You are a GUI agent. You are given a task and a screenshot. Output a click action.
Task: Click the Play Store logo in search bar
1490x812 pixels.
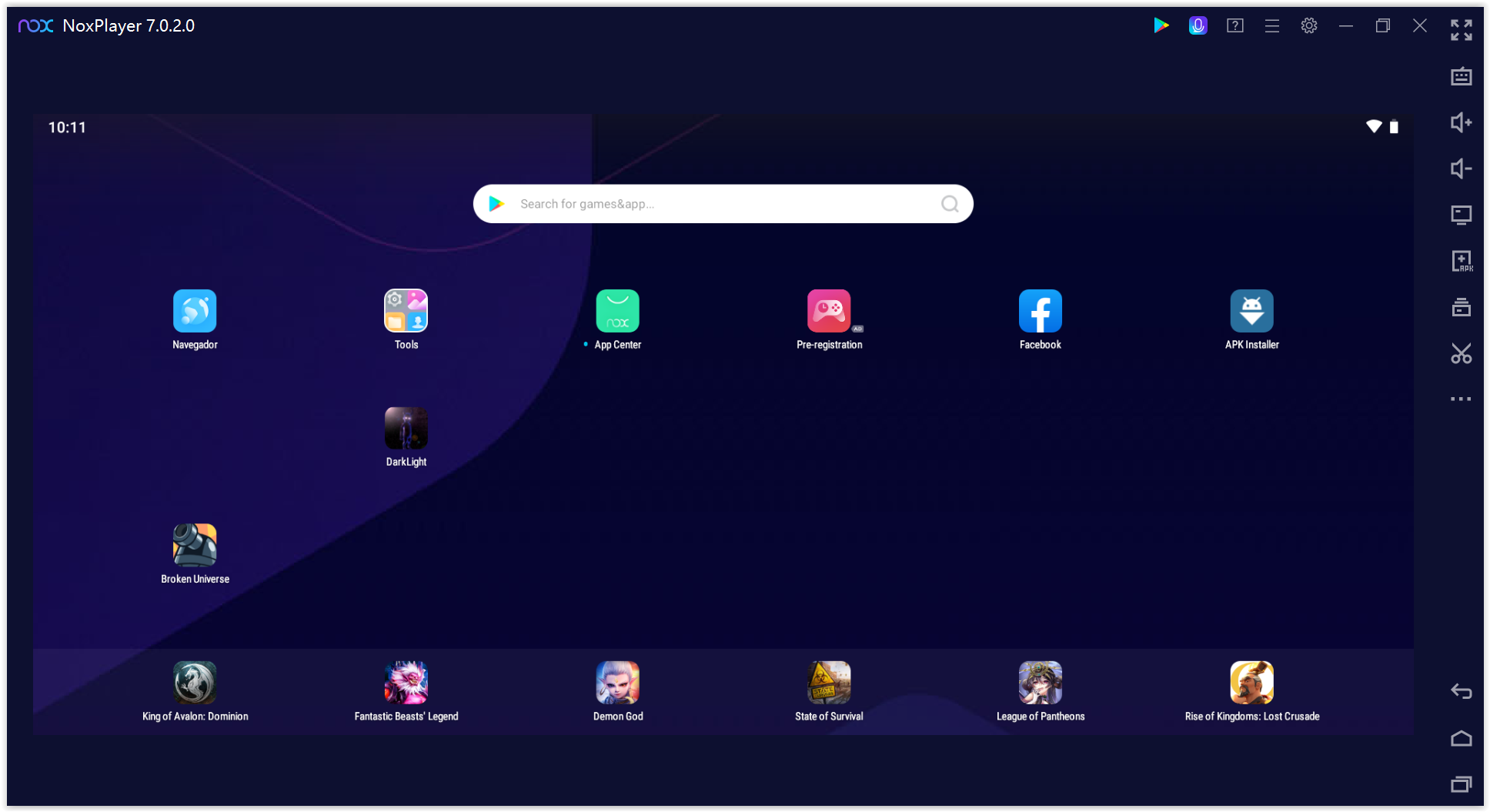click(496, 204)
